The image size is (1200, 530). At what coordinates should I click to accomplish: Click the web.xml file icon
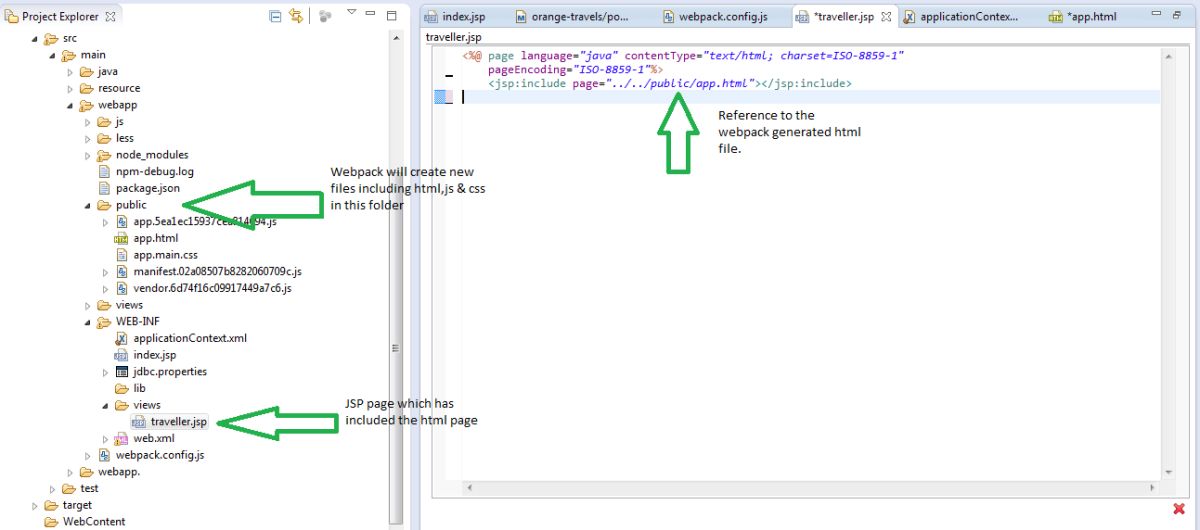[x=122, y=438]
